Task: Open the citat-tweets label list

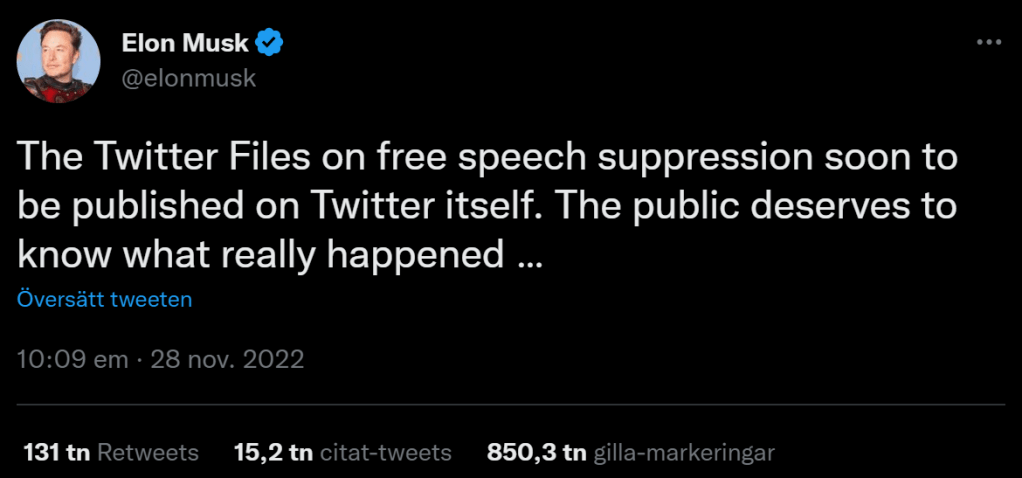Action: click(385, 452)
